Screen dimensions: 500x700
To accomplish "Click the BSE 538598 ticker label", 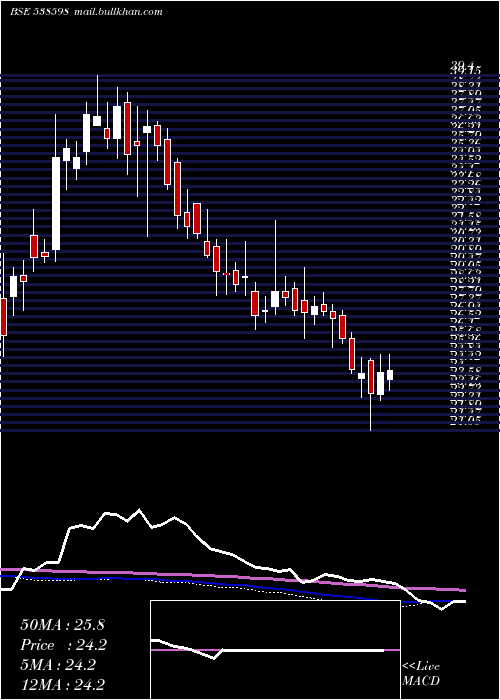I will (x=39, y=12).
